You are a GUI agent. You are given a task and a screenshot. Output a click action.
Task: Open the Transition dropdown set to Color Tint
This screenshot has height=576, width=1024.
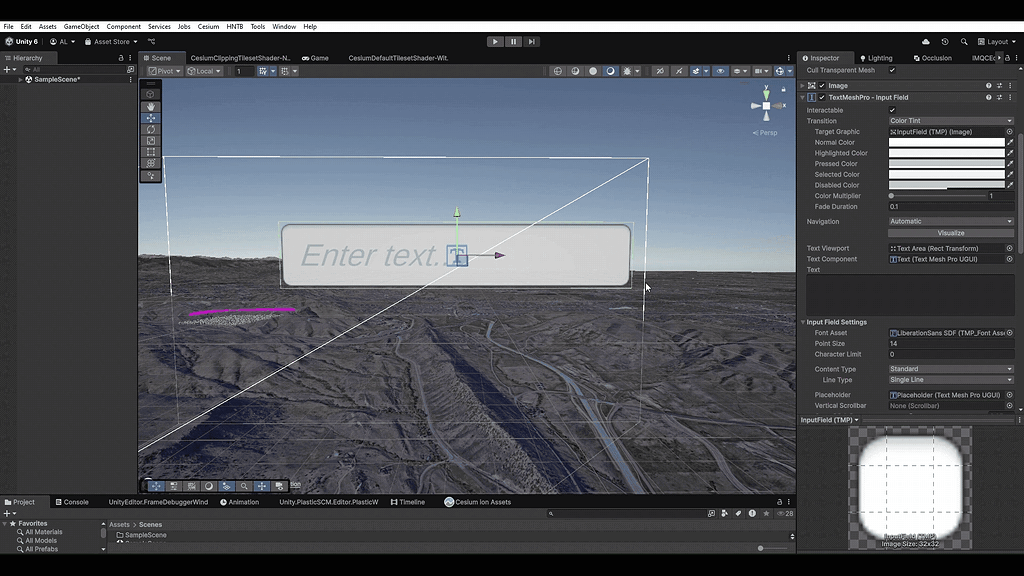tap(950, 121)
